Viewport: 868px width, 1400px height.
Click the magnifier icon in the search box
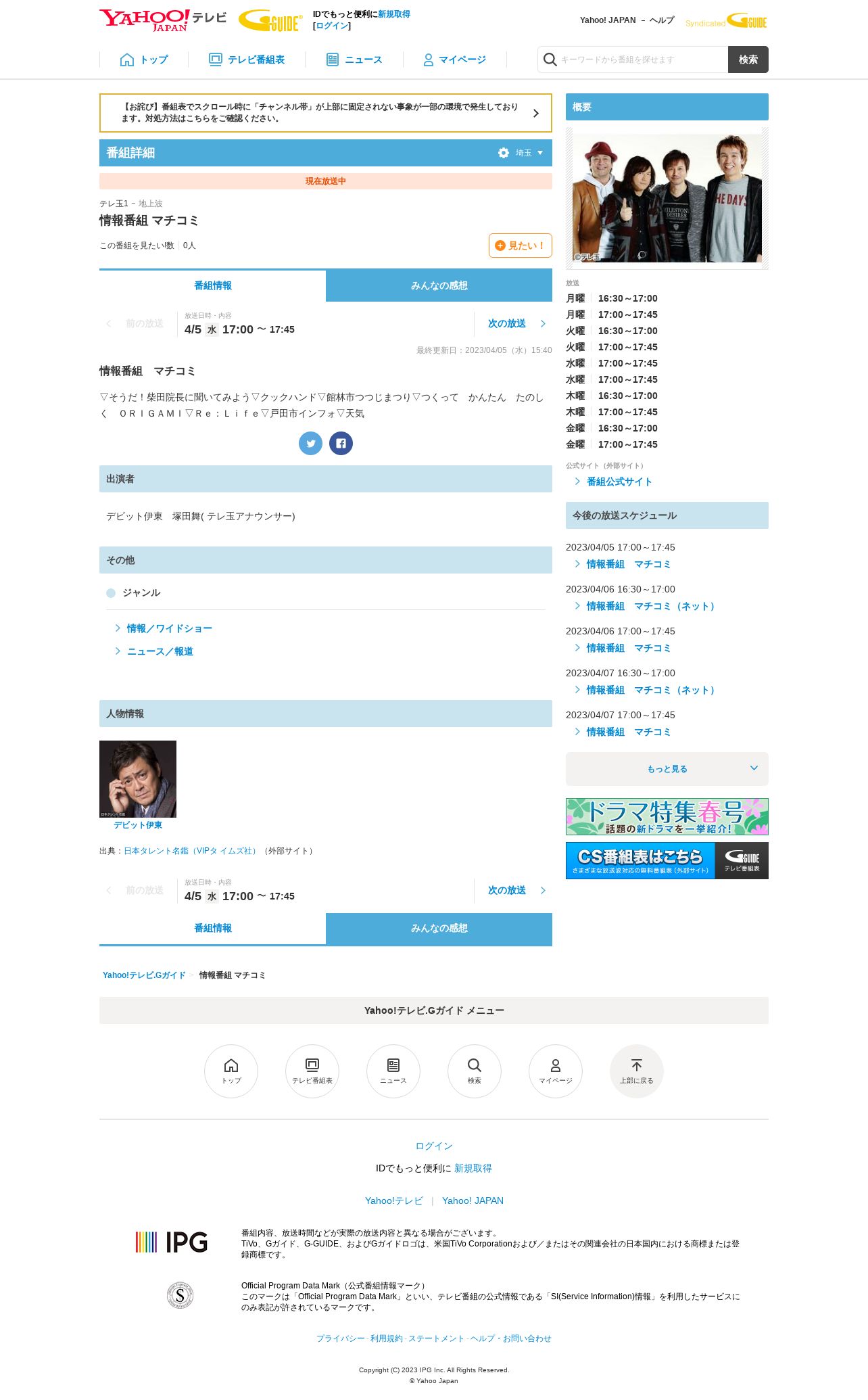pyautogui.click(x=550, y=60)
